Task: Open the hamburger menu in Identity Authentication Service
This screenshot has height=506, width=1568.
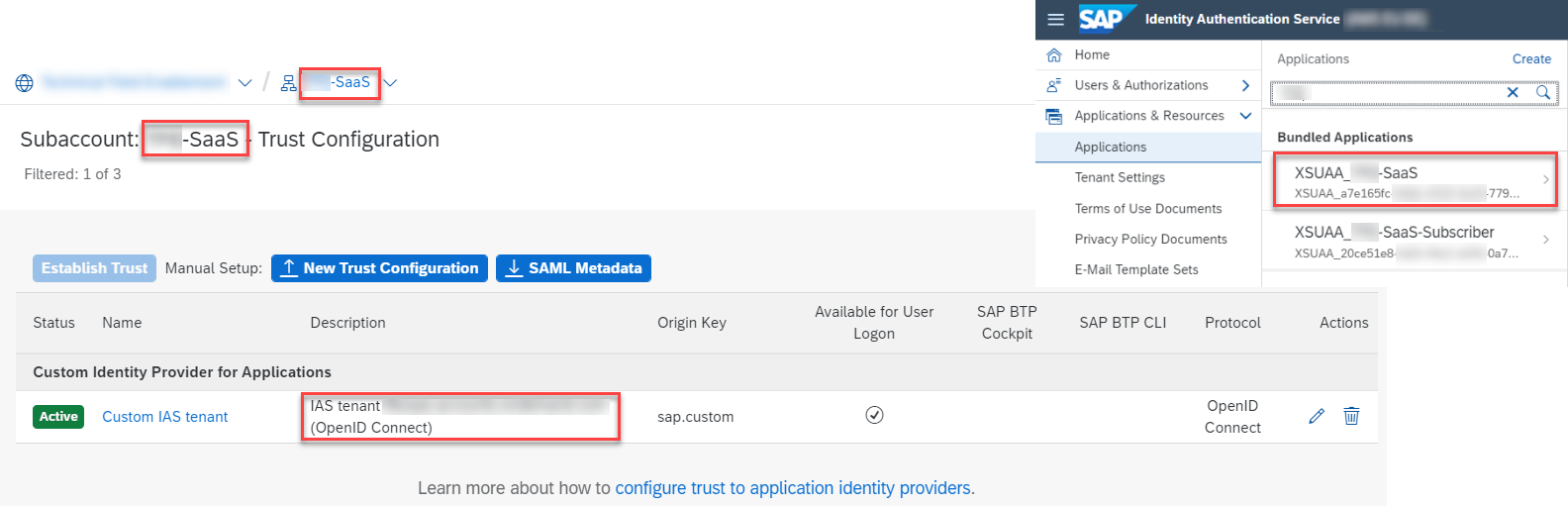Action: click(1055, 19)
